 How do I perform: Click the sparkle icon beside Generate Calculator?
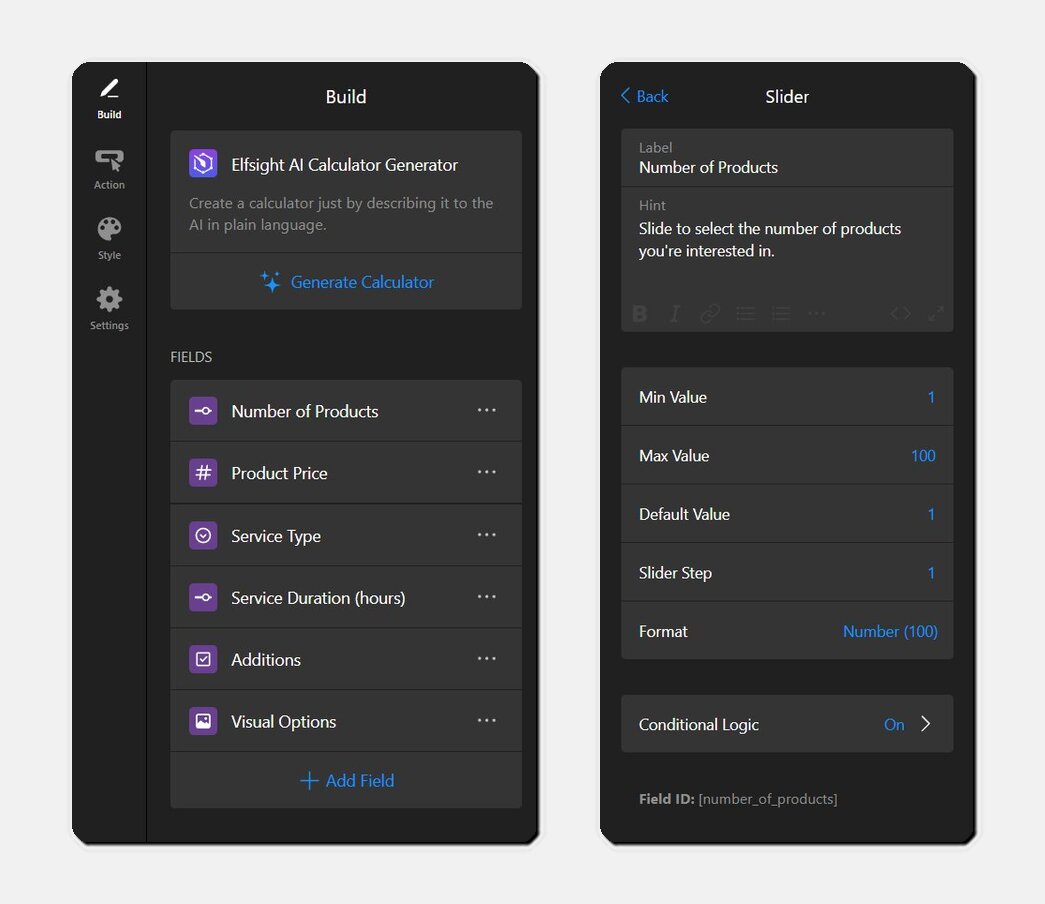270,281
